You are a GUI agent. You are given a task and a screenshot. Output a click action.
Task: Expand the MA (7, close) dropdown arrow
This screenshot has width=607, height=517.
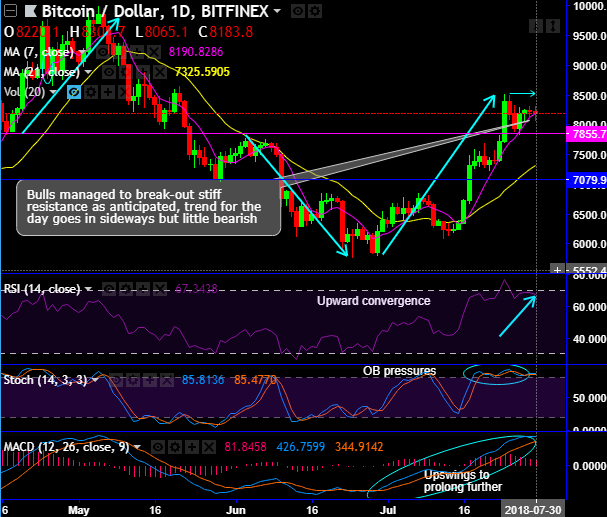[82, 52]
